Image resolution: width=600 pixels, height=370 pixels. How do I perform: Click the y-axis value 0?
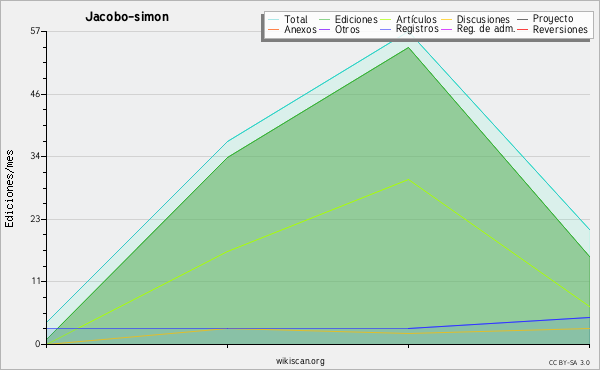pyautogui.click(x=38, y=344)
